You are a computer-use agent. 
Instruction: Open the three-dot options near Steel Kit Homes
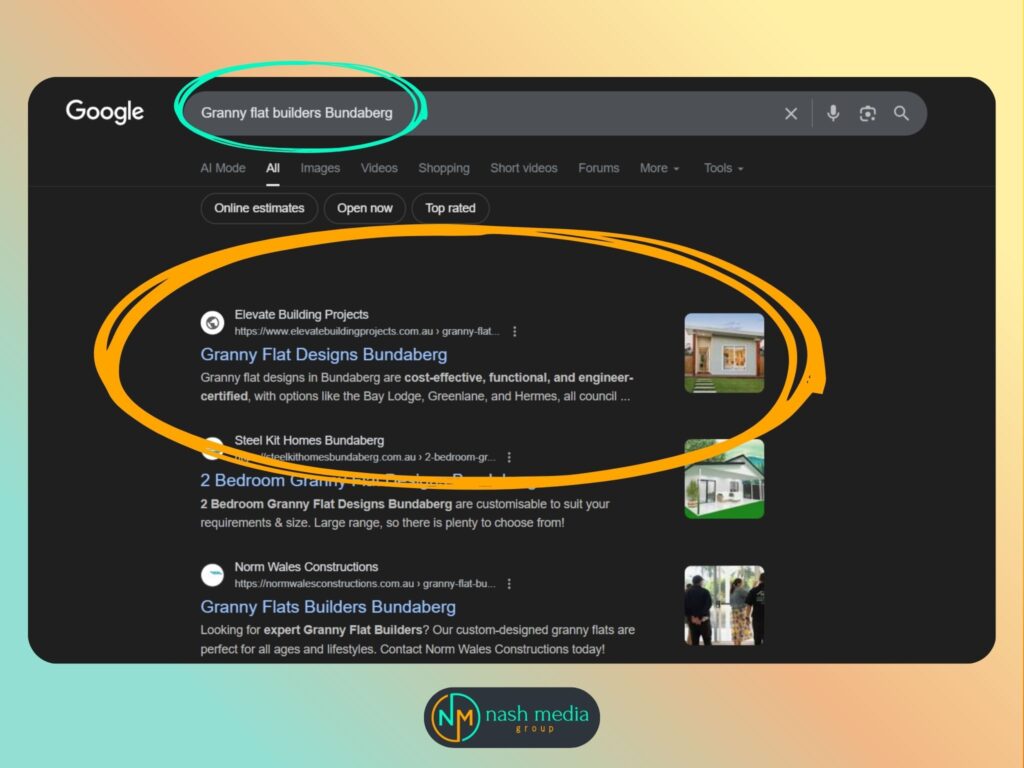click(x=510, y=456)
